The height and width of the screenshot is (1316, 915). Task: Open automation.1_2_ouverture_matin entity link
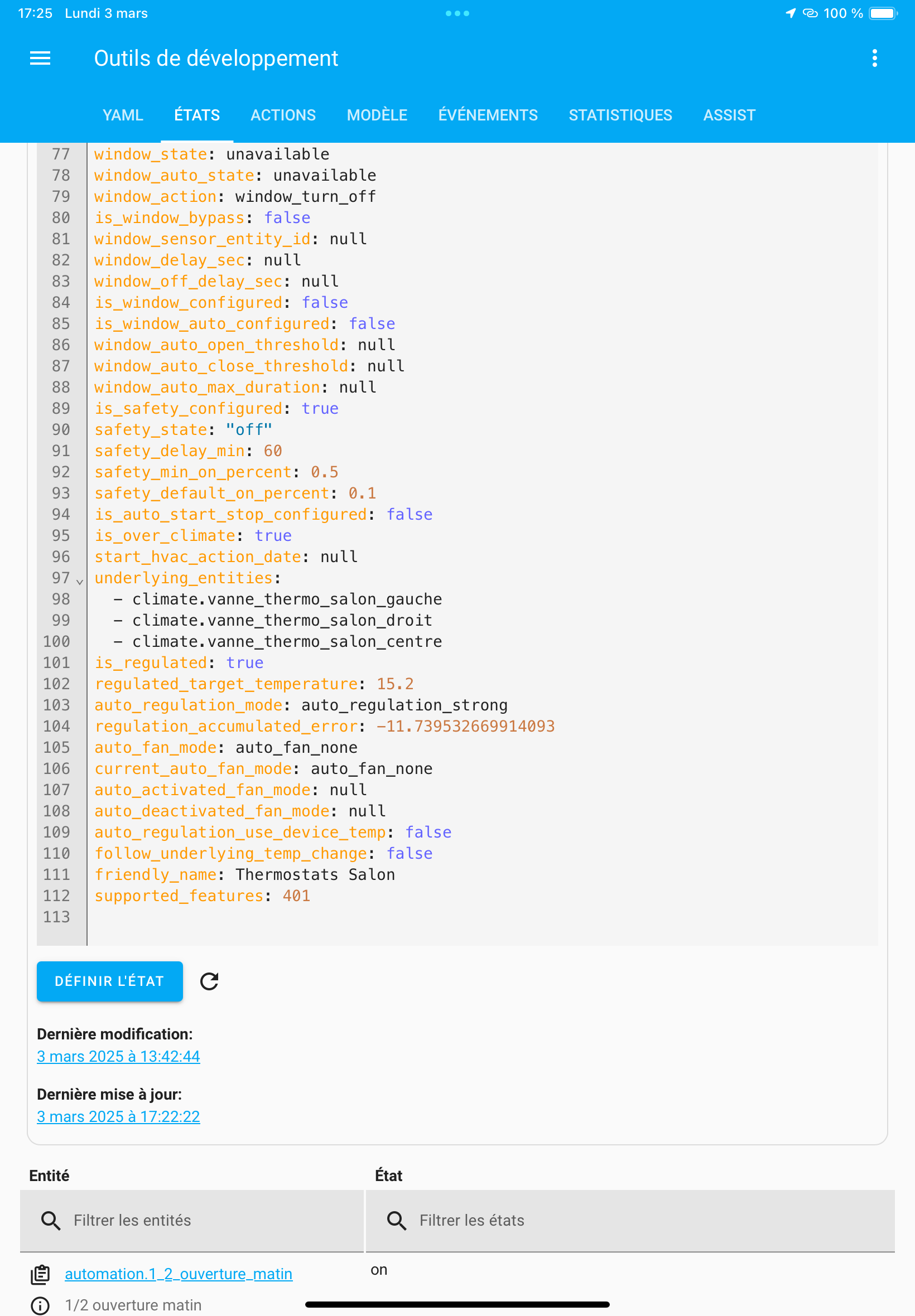click(179, 1274)
